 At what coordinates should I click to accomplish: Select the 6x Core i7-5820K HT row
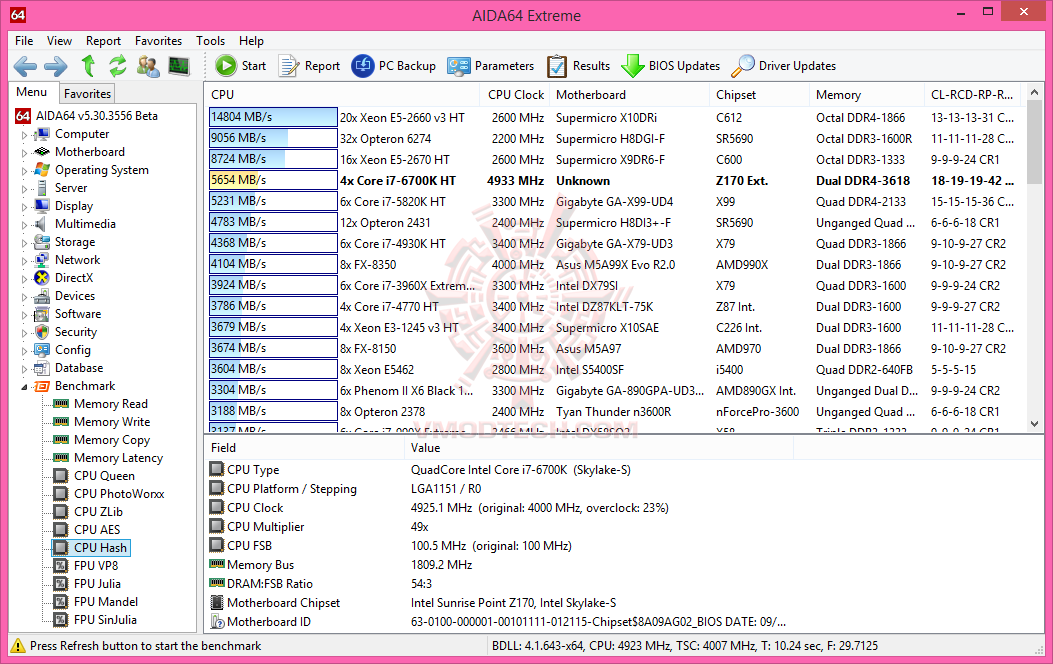coord(614,201)
